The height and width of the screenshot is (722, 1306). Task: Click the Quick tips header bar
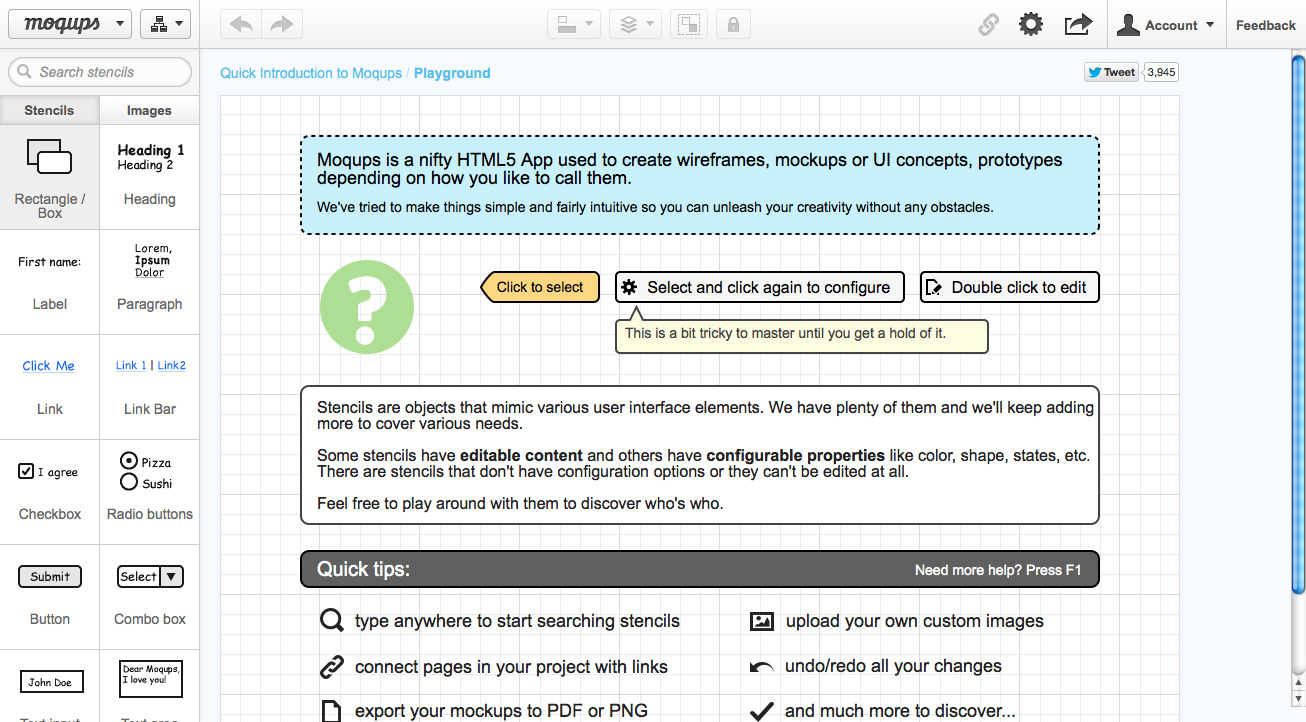click(700, 569)
